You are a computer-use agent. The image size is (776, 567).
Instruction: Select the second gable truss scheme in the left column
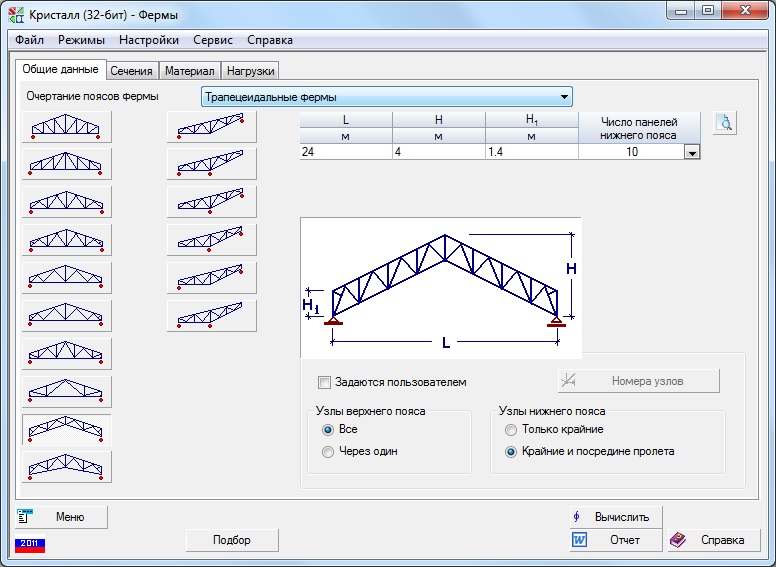(x=67, y=164)
